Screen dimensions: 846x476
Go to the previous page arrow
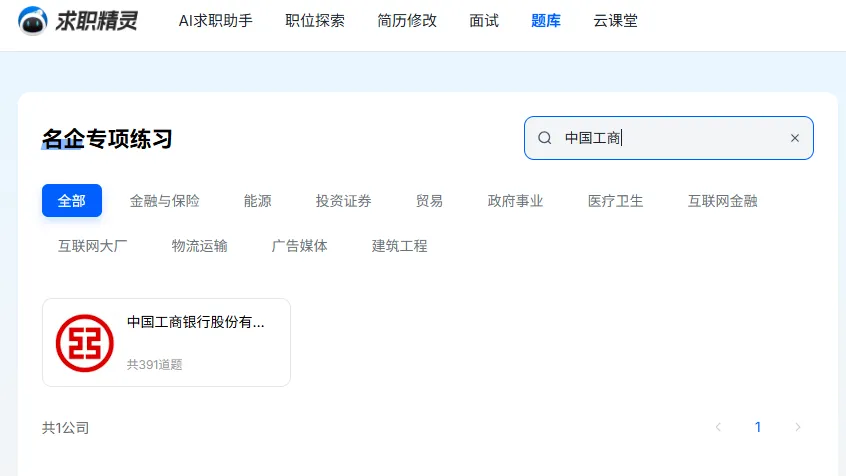tap(718, 427)
